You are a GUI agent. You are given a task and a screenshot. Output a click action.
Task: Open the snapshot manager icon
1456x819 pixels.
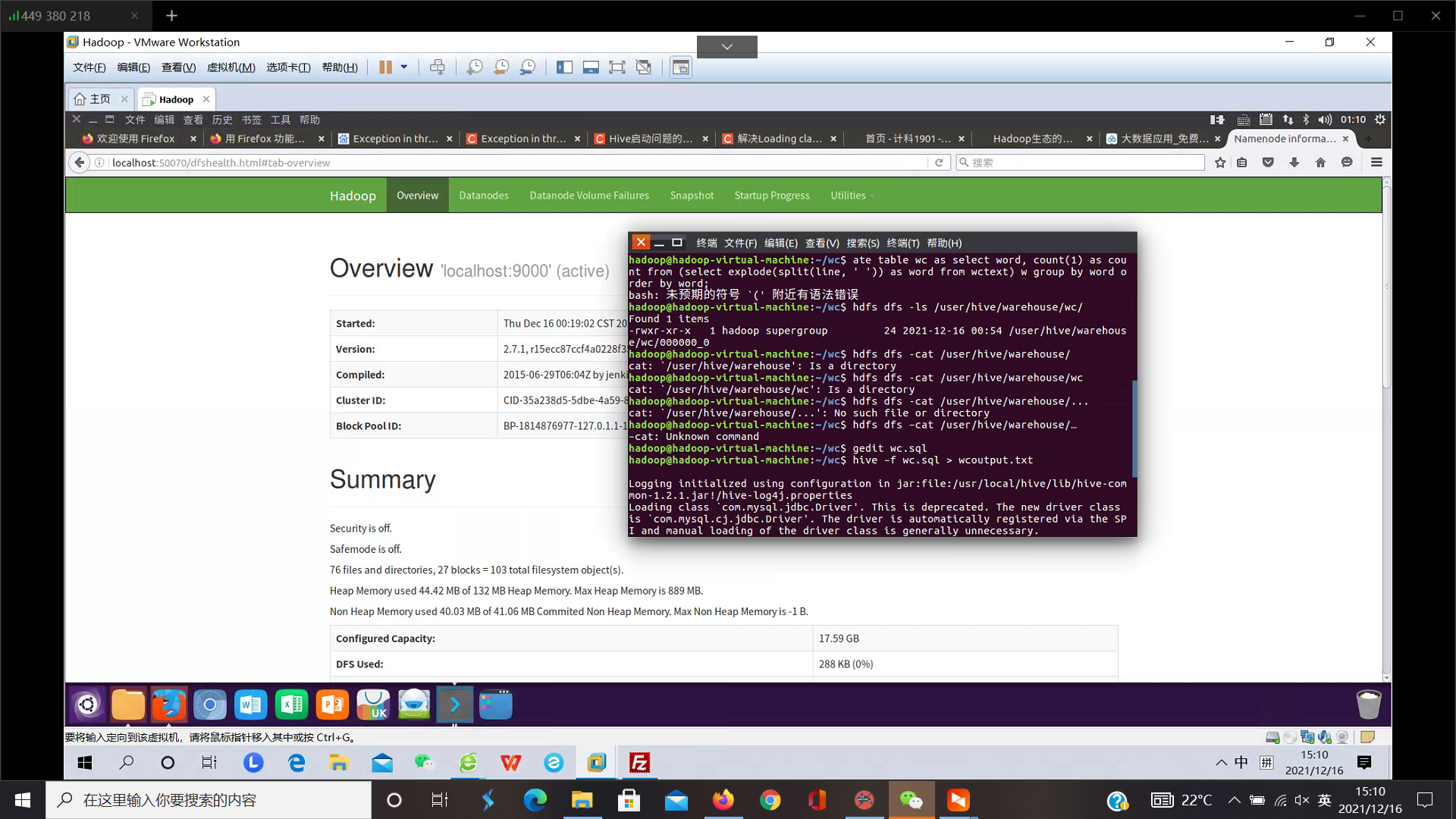pyautogui.click(x=528, y=67)
